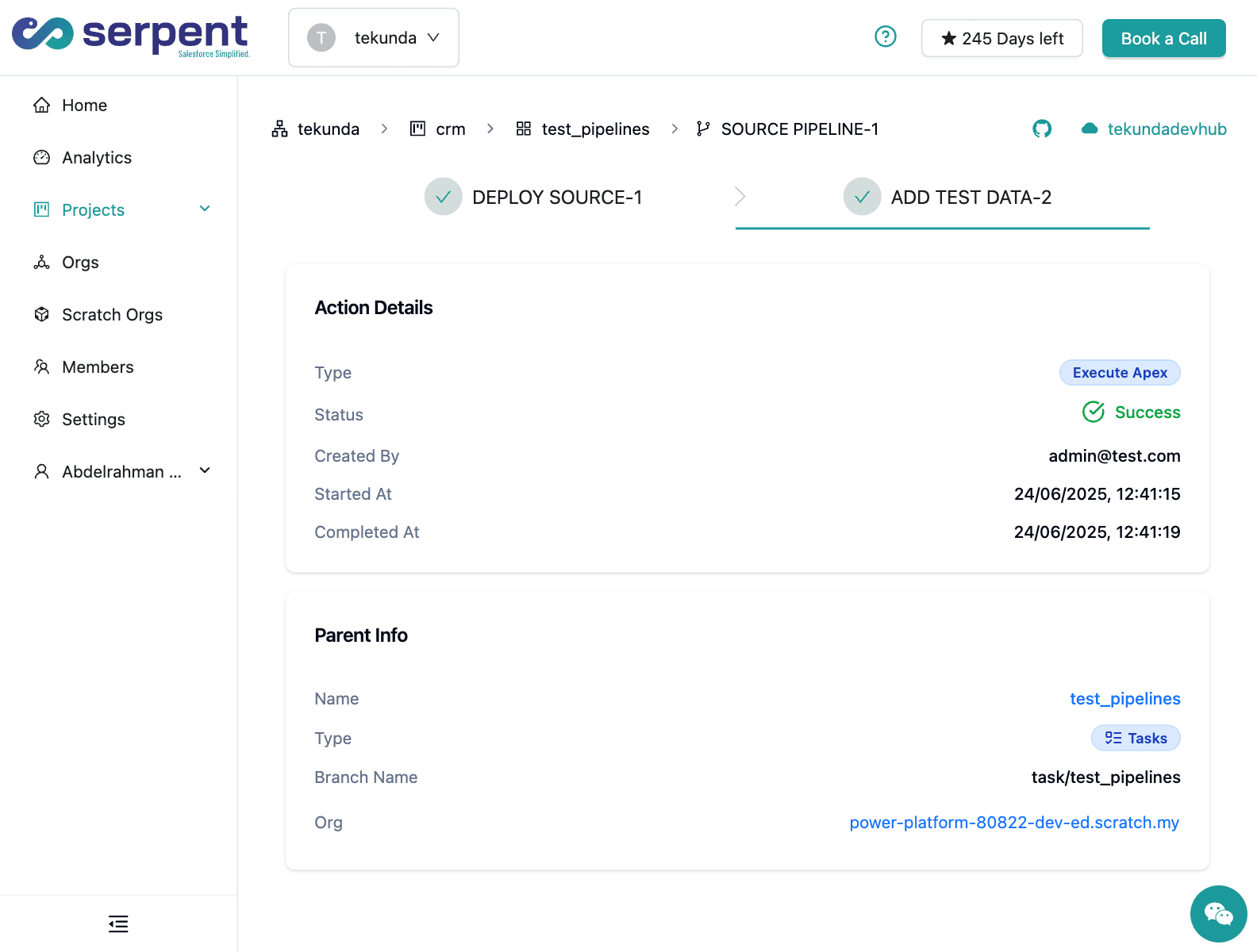Viewport: 1257px width, 952px height.
Task: Click the Analytics gauge icon in the sidebar
Action: coord(42,157)
